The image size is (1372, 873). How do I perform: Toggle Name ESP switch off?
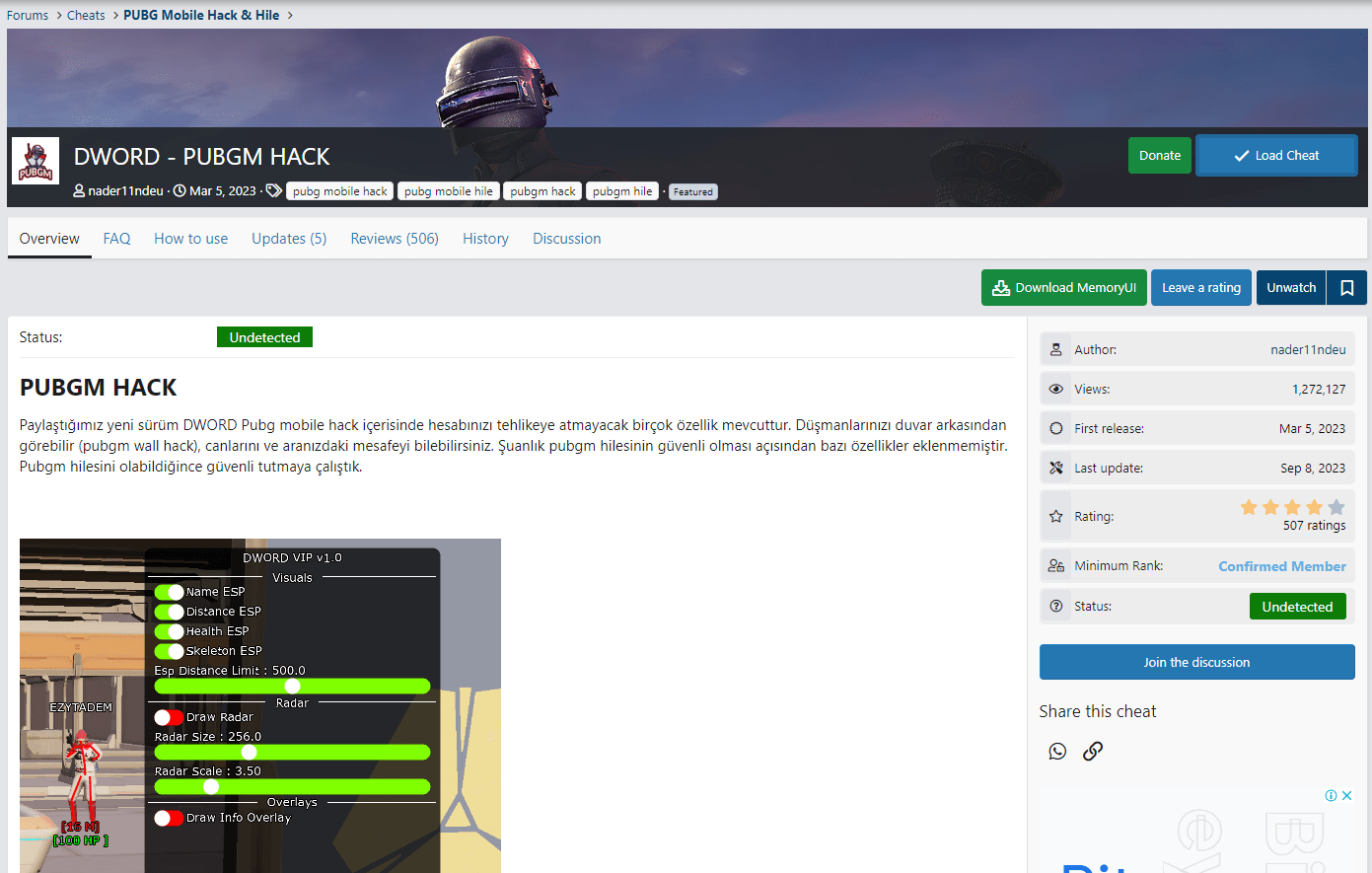pos(170,592)
